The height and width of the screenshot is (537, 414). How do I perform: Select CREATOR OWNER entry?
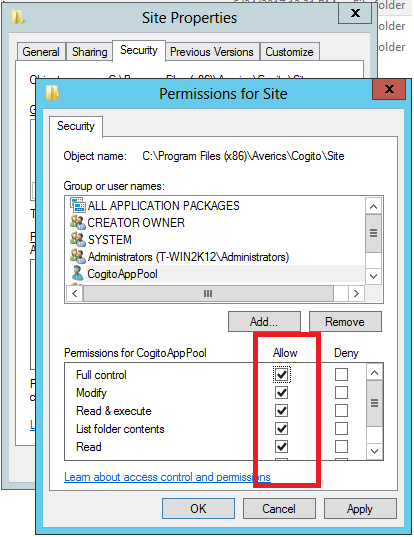[136, 223]
